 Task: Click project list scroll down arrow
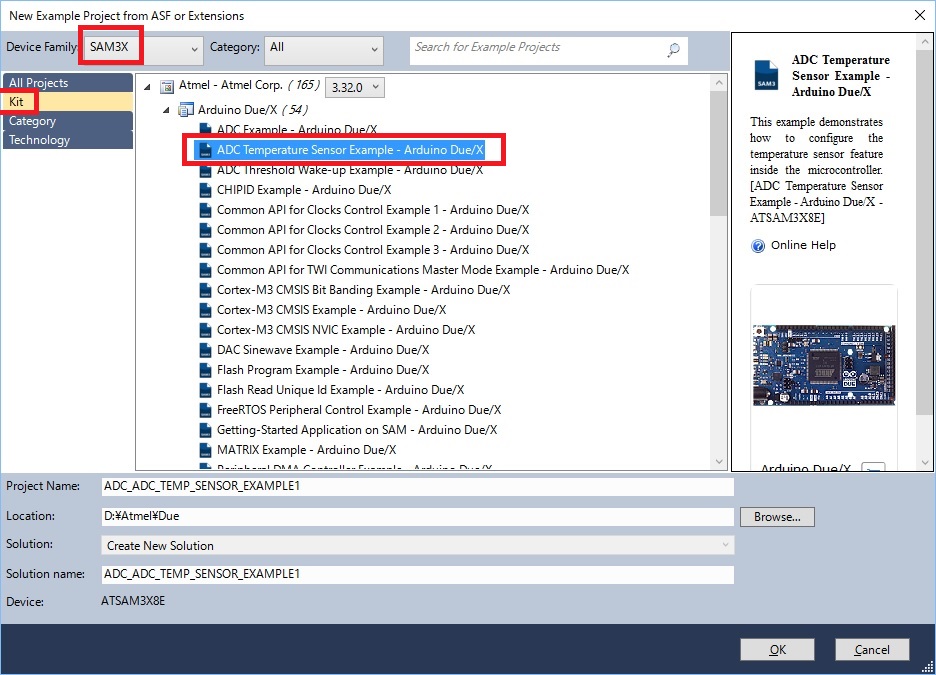coord(719,461)
